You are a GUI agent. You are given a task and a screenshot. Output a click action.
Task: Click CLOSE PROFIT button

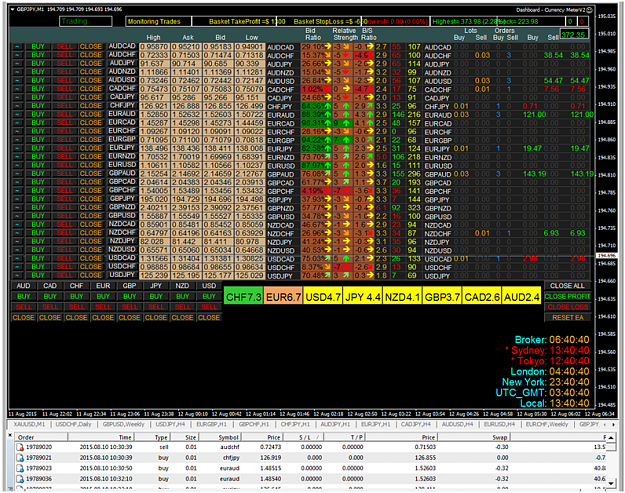click(x=567, y=297)
